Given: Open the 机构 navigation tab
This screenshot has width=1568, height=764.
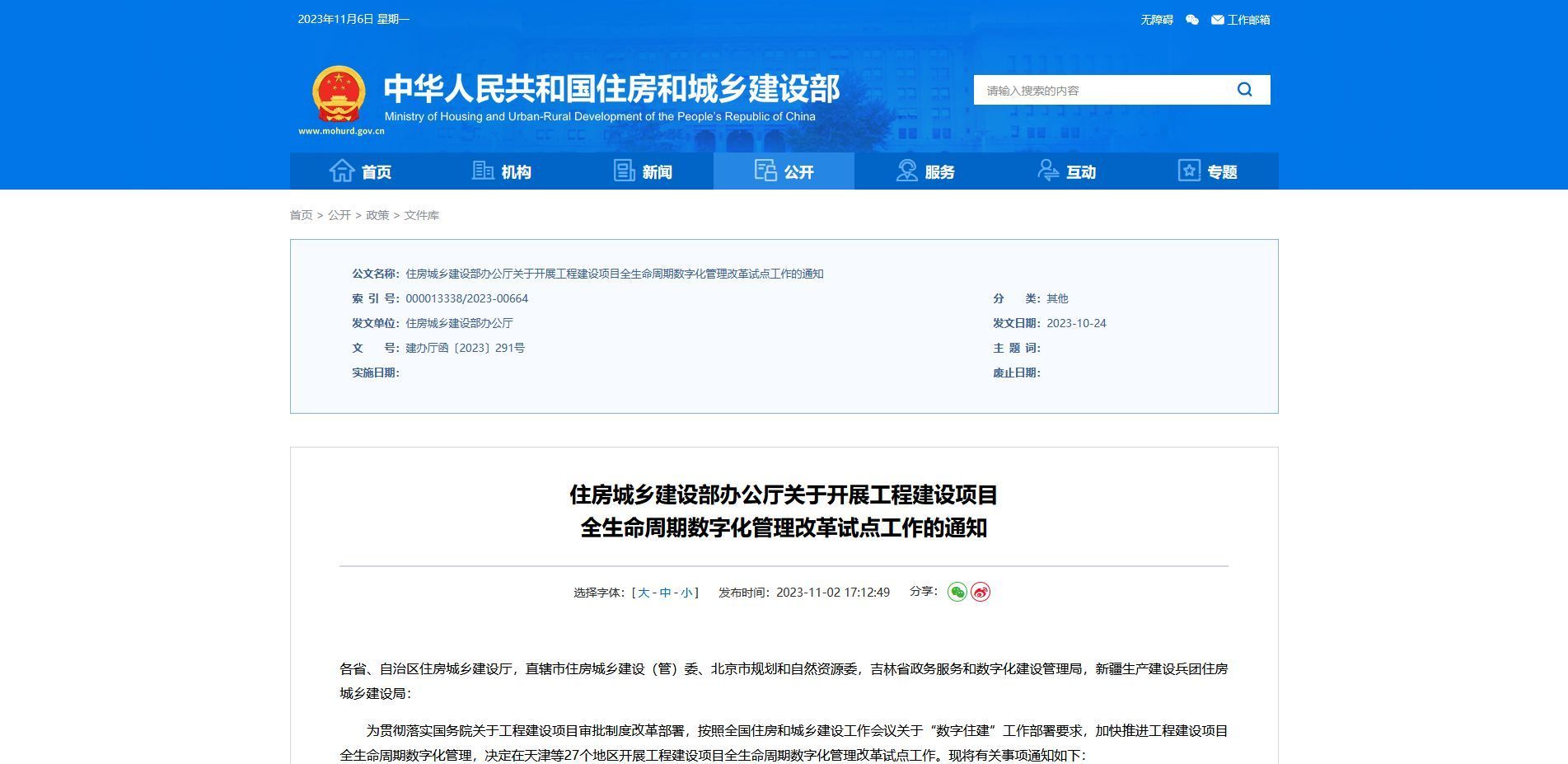Looking at the screenshot, I should tap(502, 171).
